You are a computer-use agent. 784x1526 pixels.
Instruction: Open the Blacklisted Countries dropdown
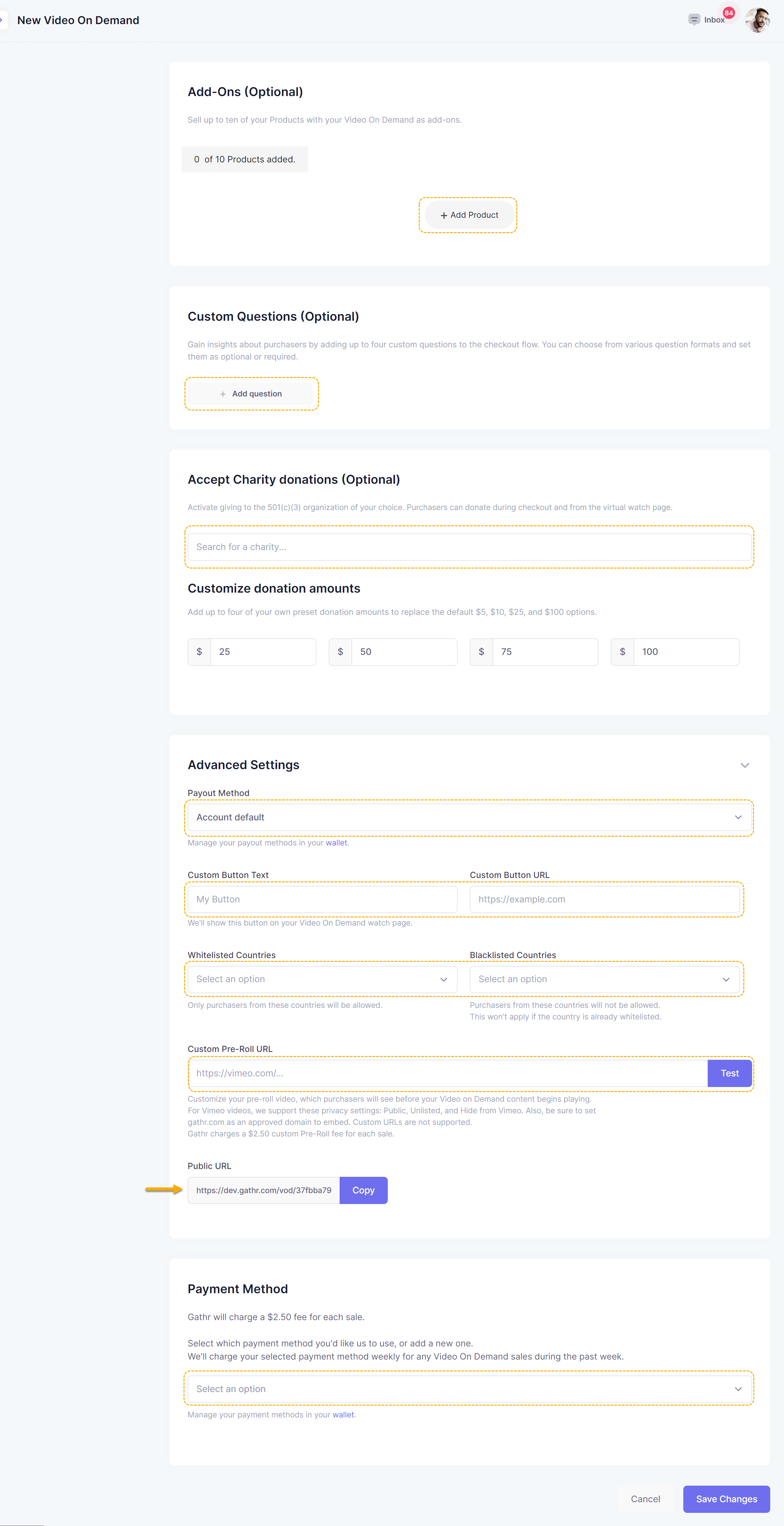[604, 979]
